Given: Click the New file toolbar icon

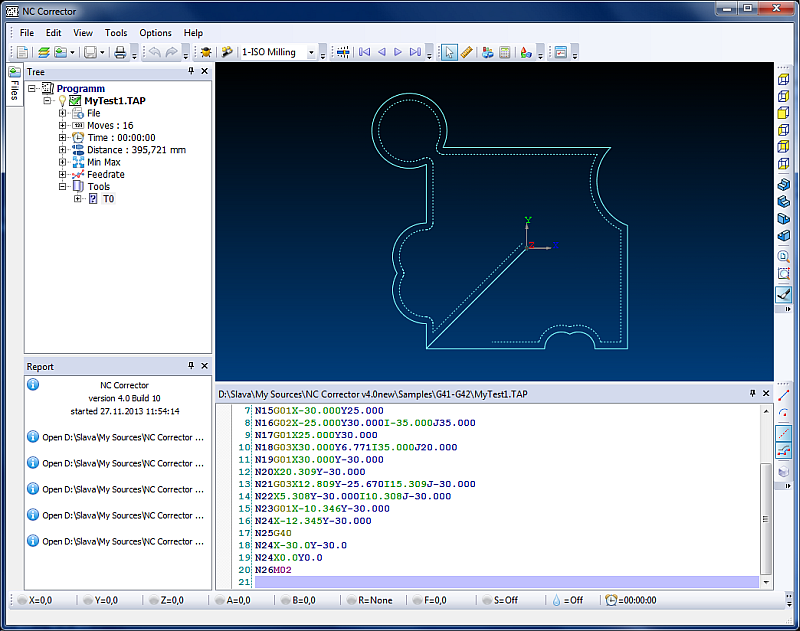Looking at the screenshot, I should coord(22,52).
